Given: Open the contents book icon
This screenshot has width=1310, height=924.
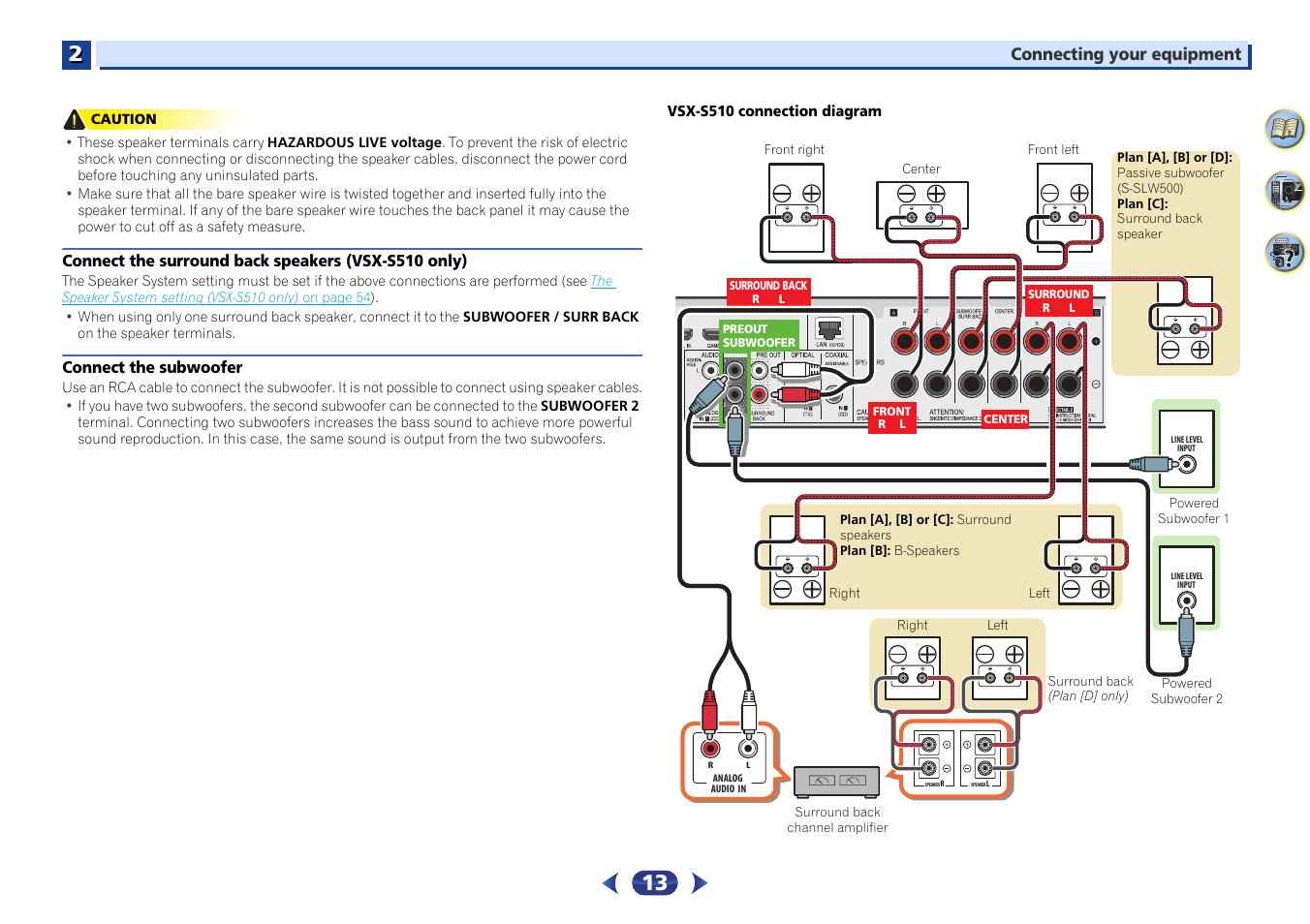Looking at the screenshot, I should (x=1285, y=129).
